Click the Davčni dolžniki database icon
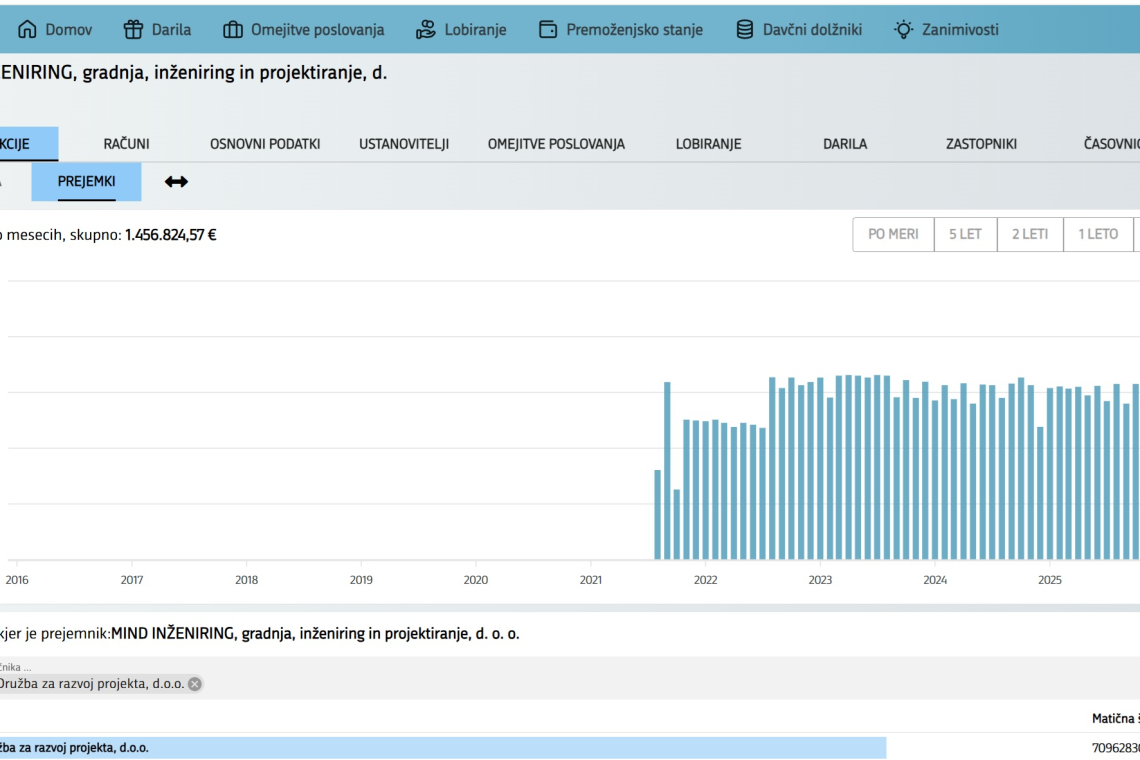 click(744, 29)
